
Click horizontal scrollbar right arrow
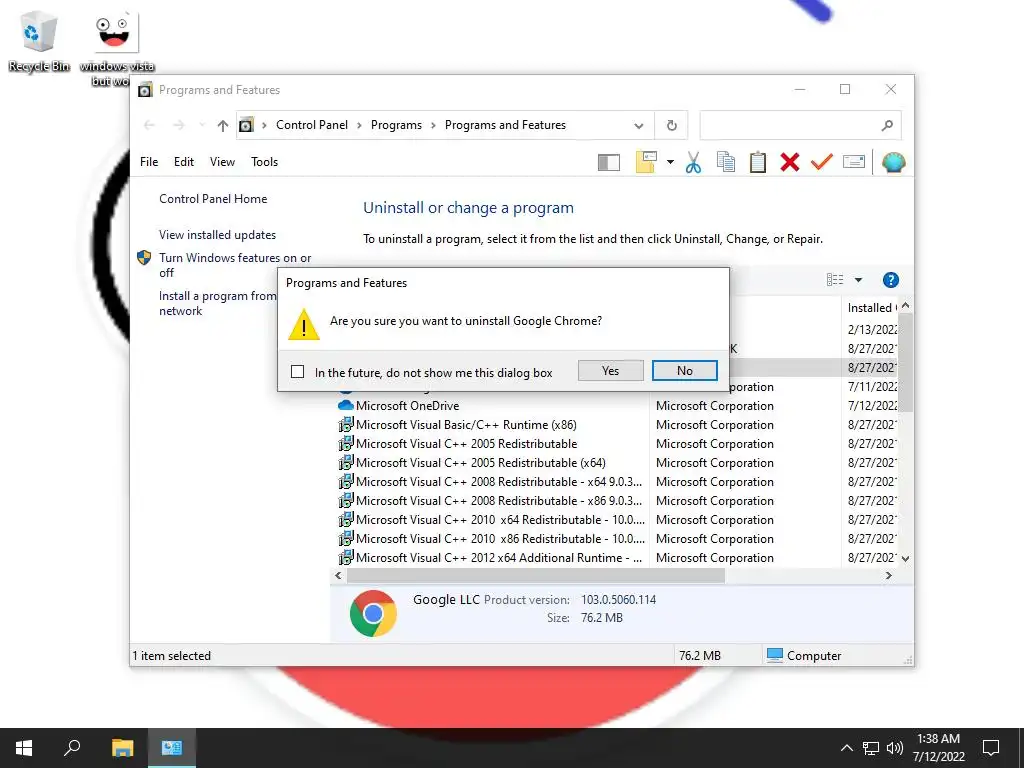(x=888, y=576)
